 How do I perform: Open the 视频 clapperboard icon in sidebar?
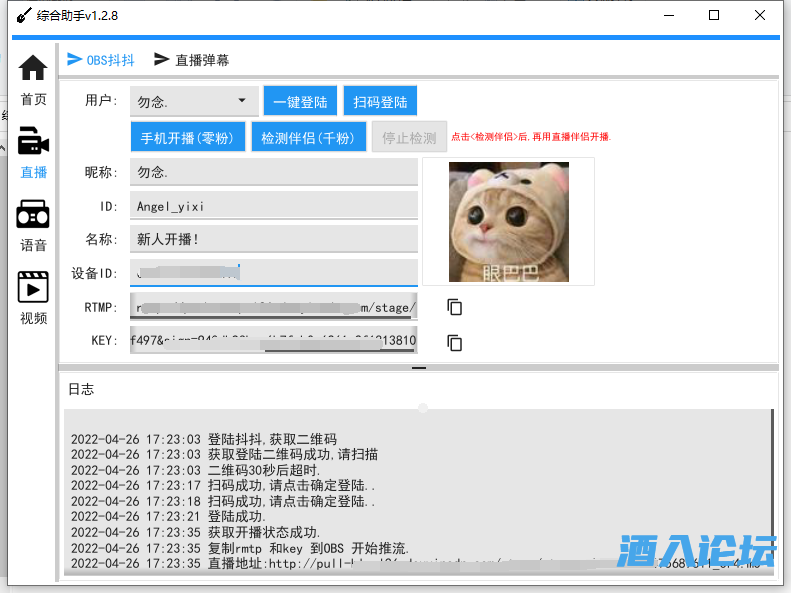click(33, 287)
